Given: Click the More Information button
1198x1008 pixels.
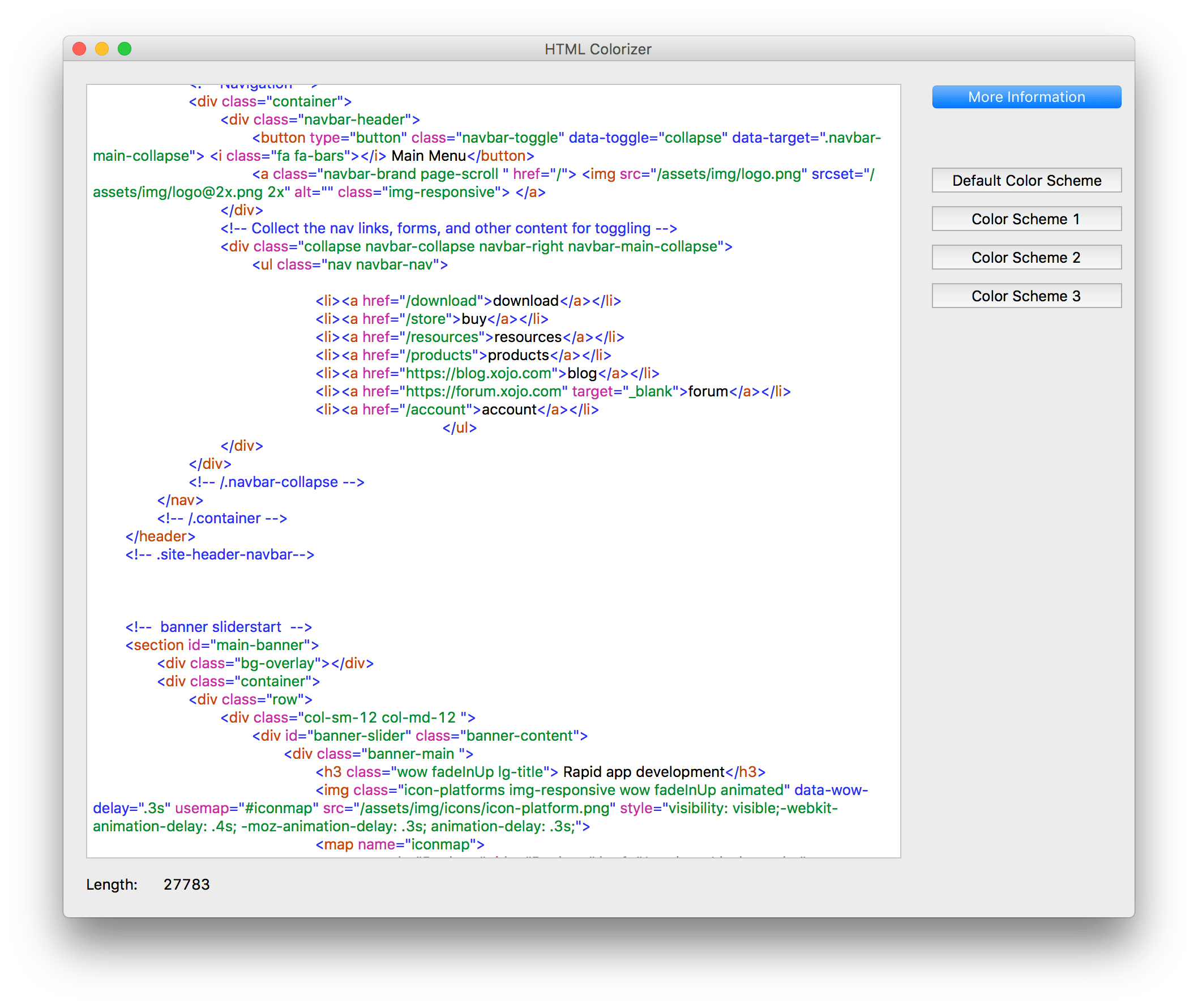Looking at the screenshot, I should (x=1026, y=97).
